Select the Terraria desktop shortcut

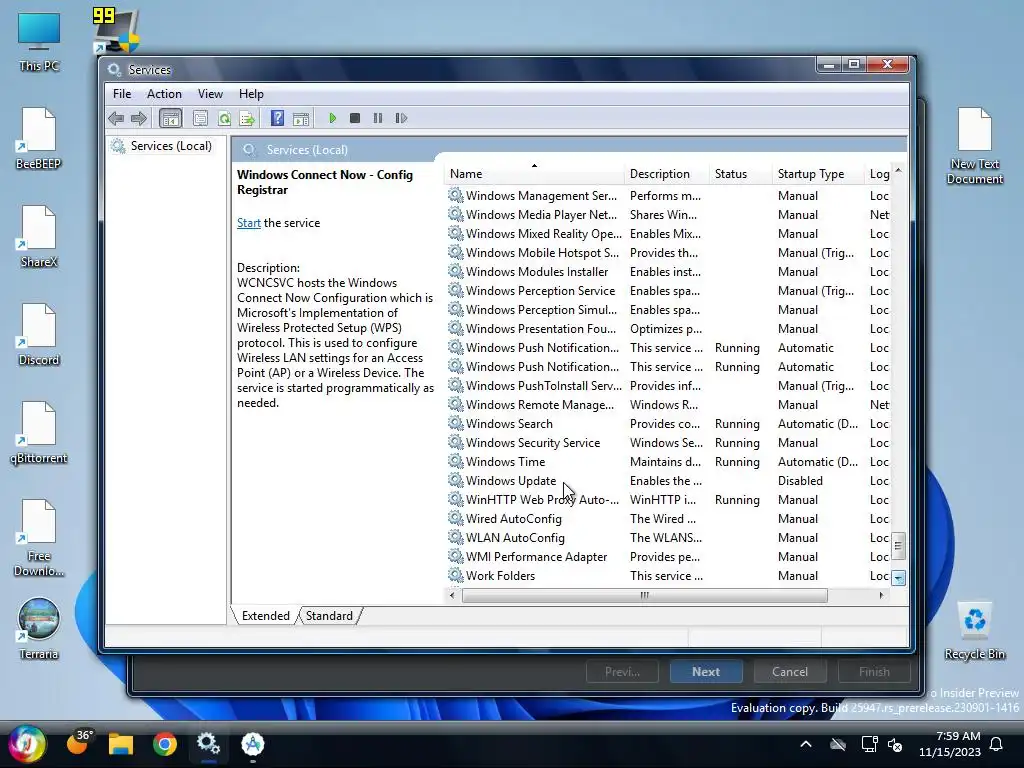[x=39, y=630]
